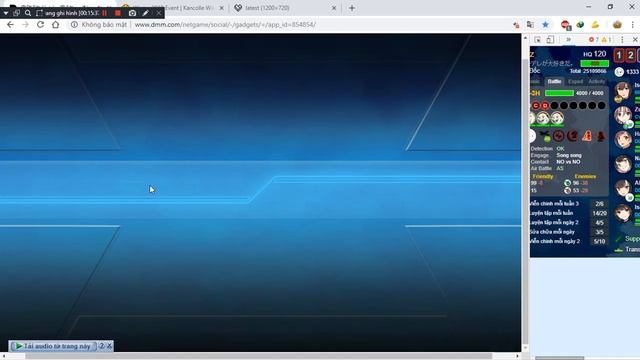Select fleet 1 in the viewer
Screen dimensions: 640x360
[619, 55]
